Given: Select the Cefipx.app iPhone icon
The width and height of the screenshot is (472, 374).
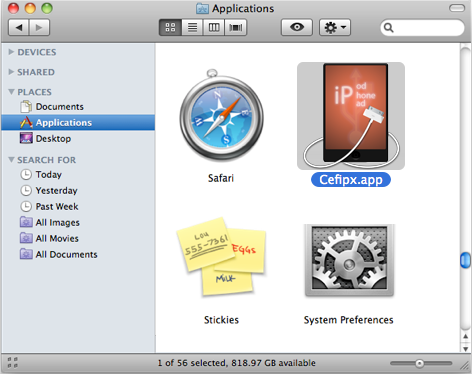Looking at the screenshot, I should tap(351, 116).
